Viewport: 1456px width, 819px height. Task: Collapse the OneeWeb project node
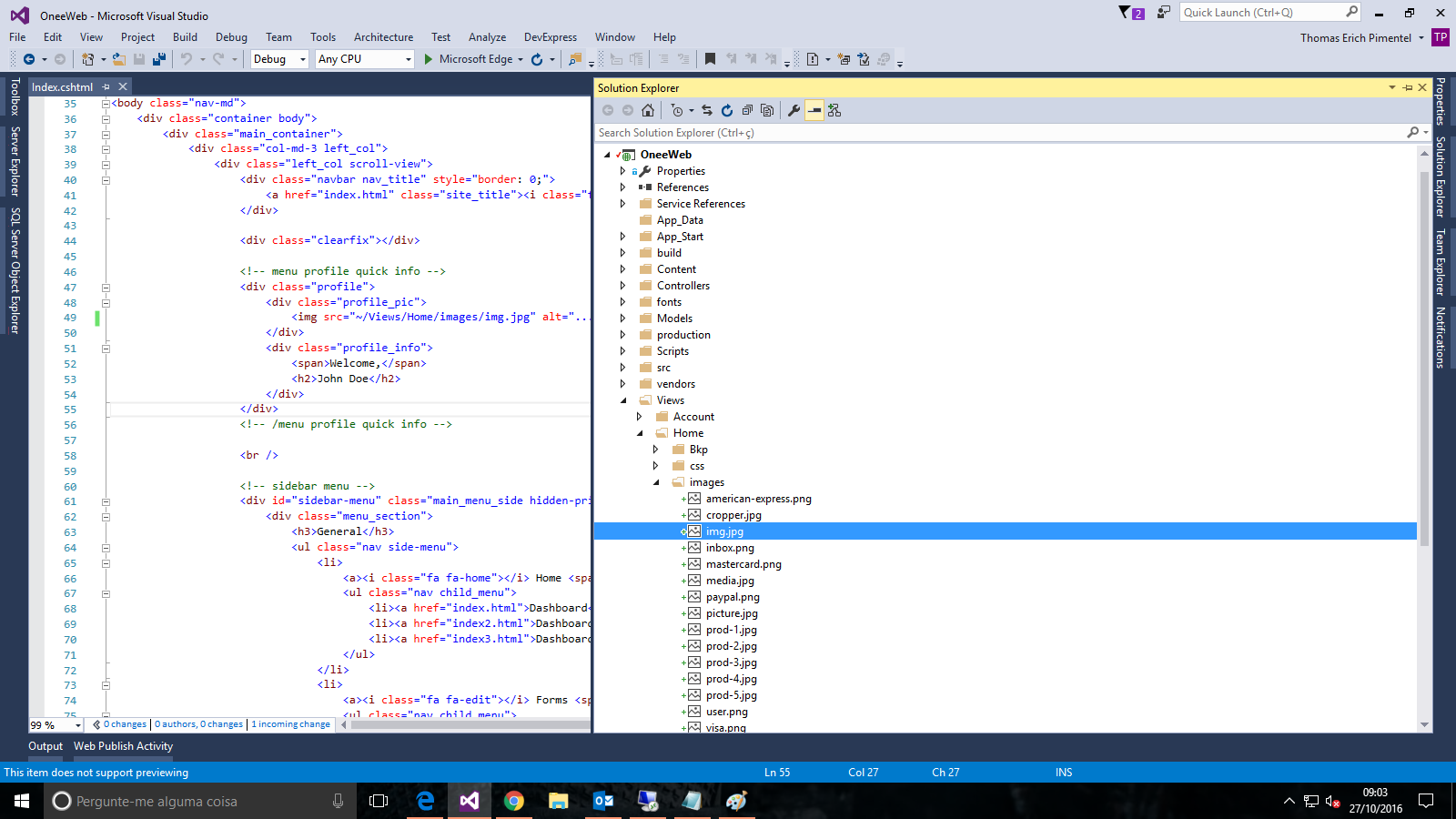(x=607, y=155)
